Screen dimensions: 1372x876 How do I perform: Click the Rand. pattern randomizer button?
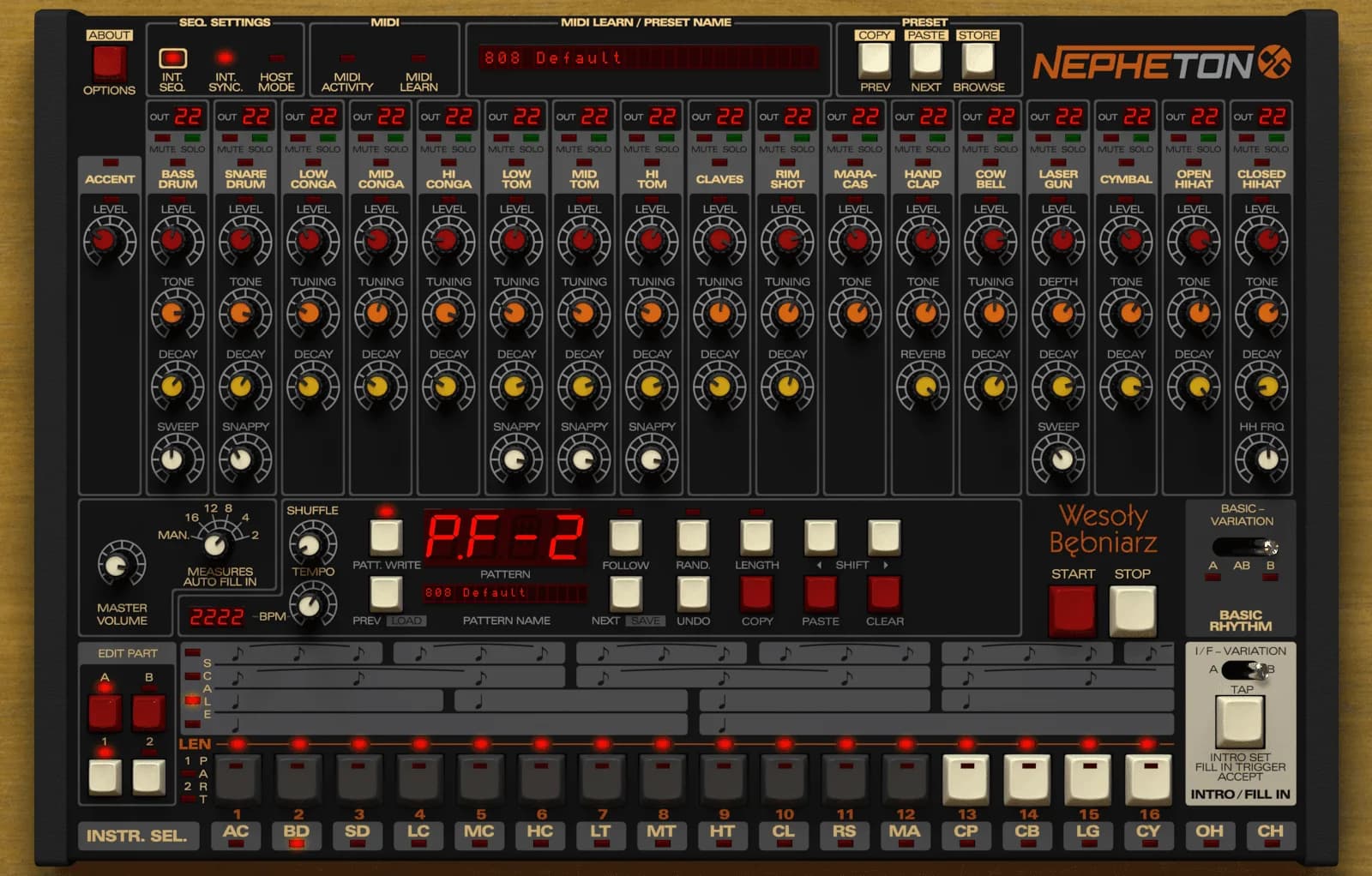click(692, 538)
